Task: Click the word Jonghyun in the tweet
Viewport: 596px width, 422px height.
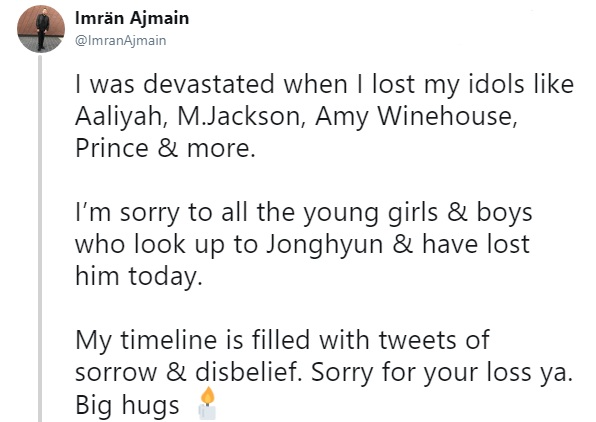Action: coord(324,245)
